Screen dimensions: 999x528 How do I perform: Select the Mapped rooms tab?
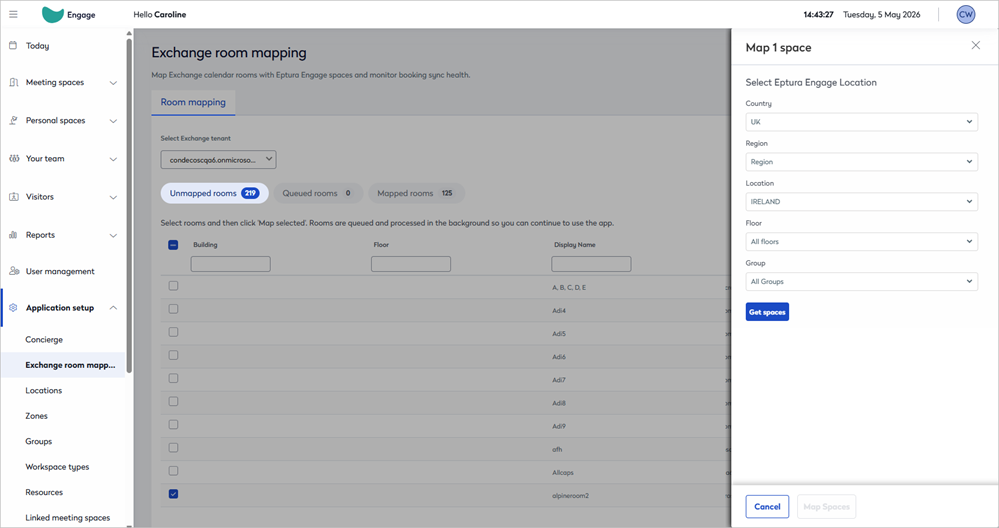[x=416, y=193]
